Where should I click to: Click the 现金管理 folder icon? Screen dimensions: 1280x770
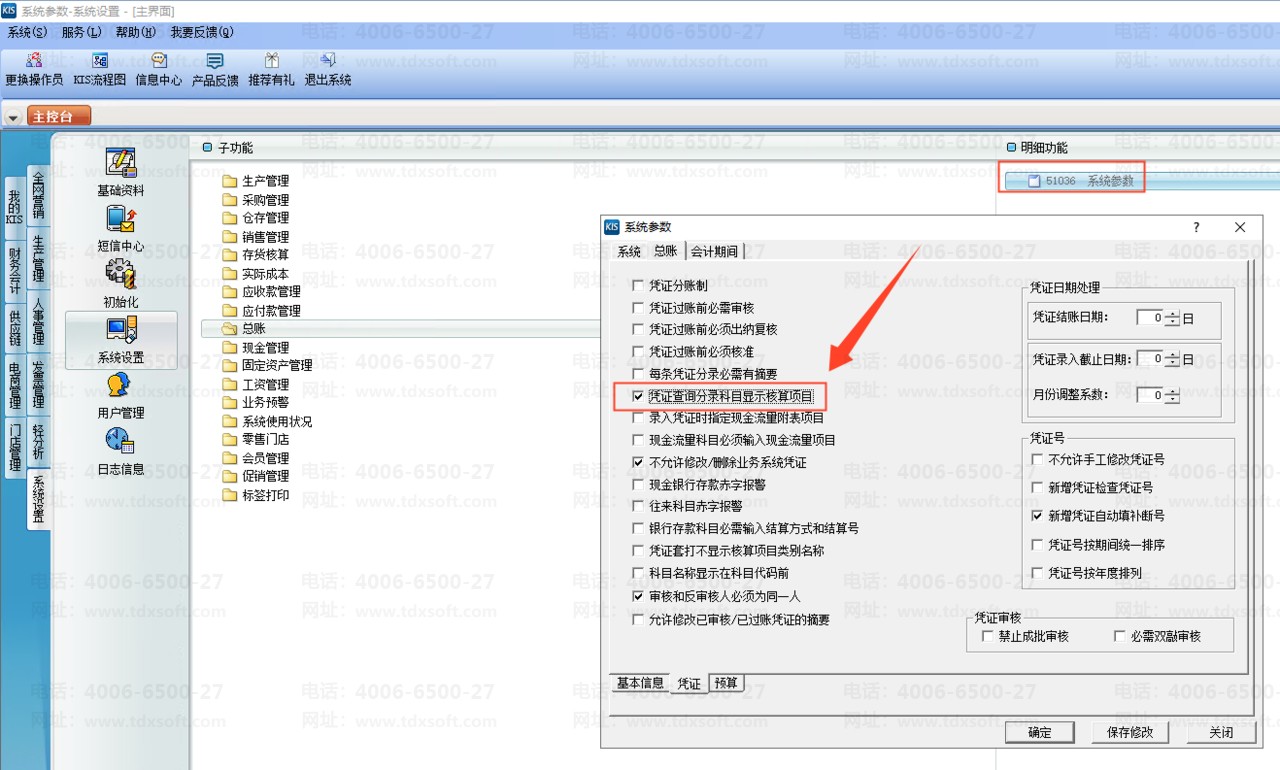click(x=230, y=348)
